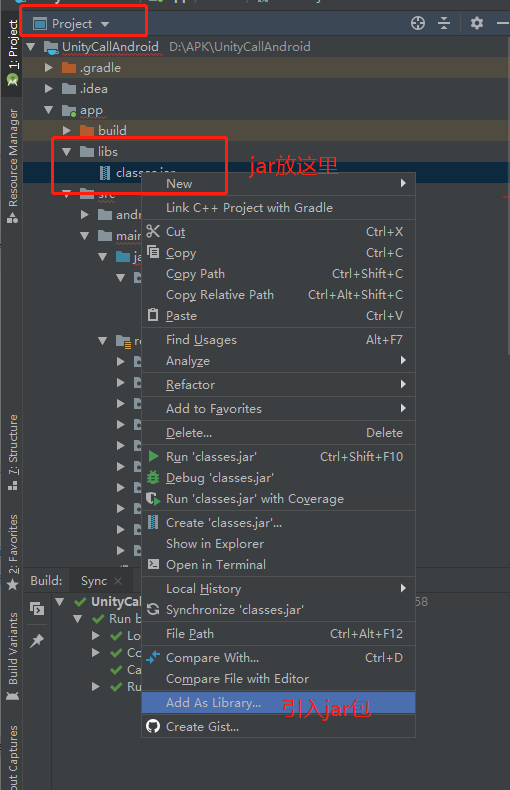Click the Debug 'classes.jar' bug icon

(x=153, y=478)
